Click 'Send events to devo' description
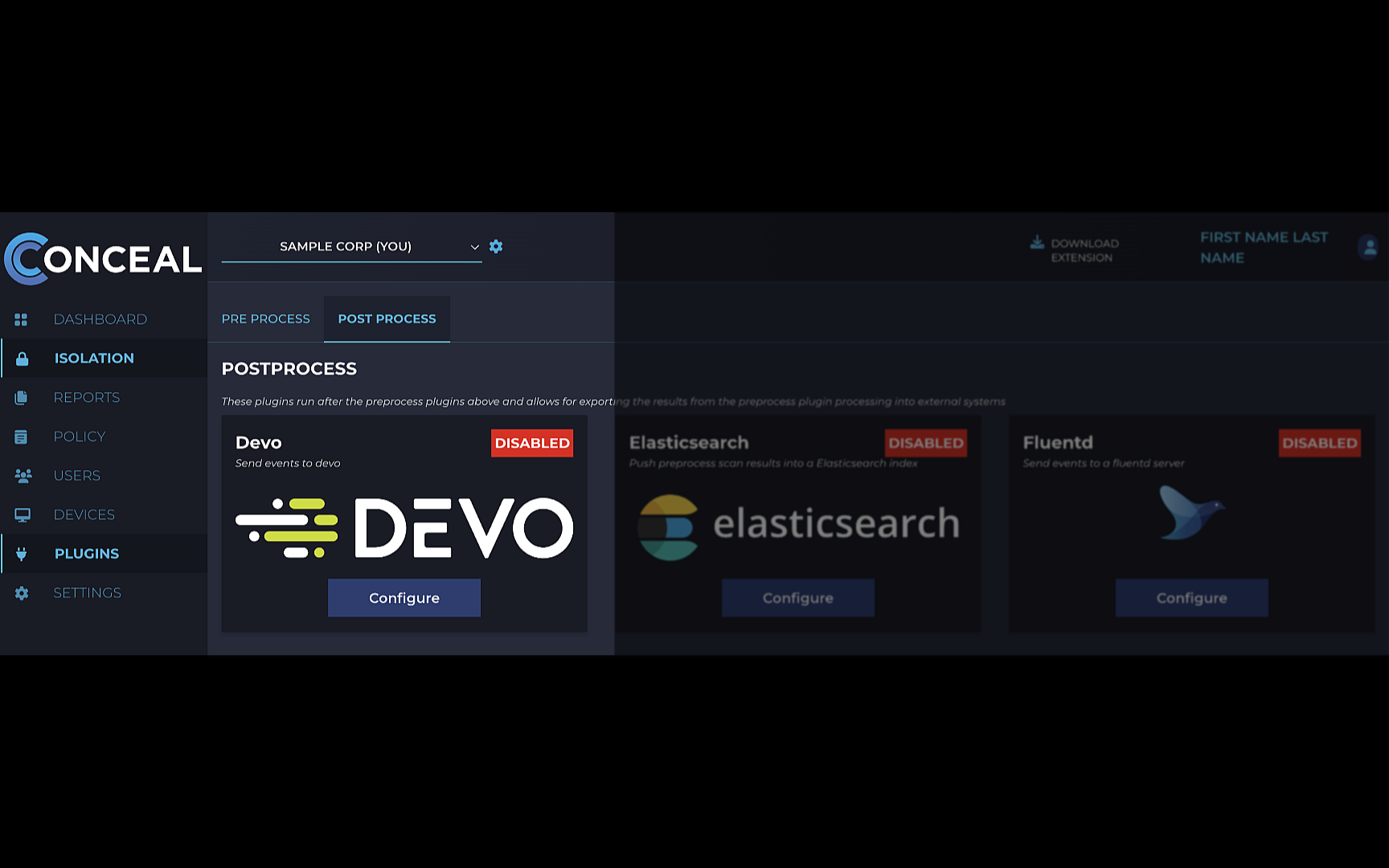This screenshot has width=1389, height=868. [x=288, y=464]
